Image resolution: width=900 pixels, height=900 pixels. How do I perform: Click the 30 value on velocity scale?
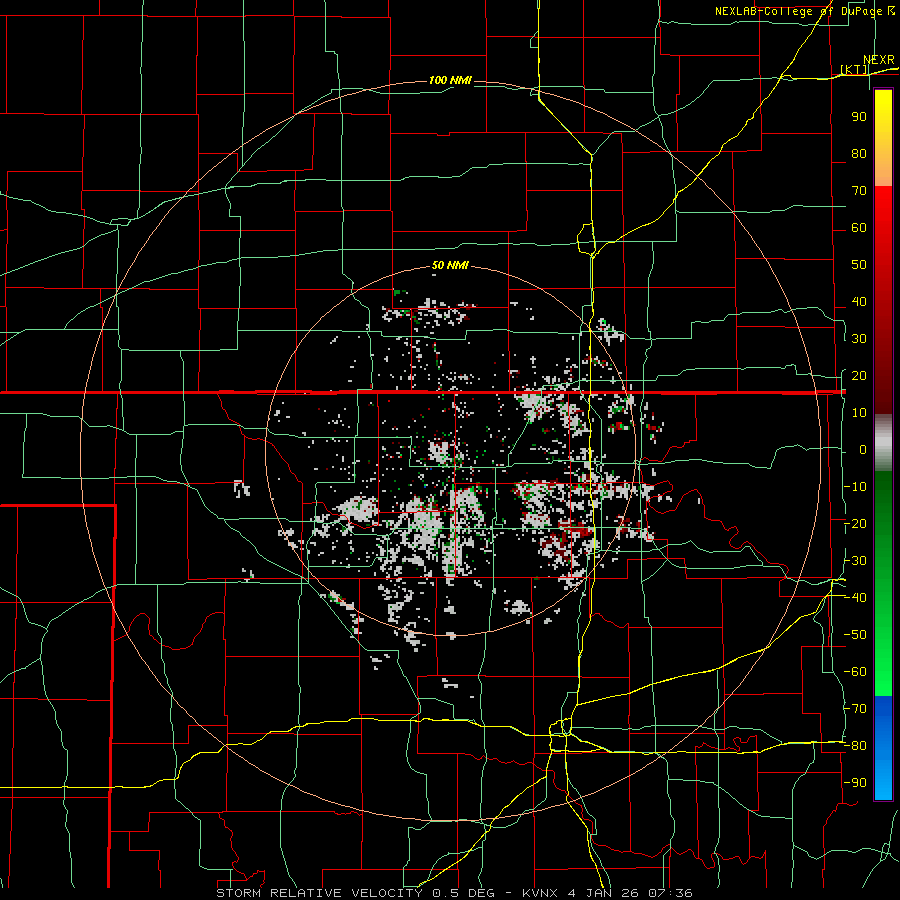tap(859, 339)
